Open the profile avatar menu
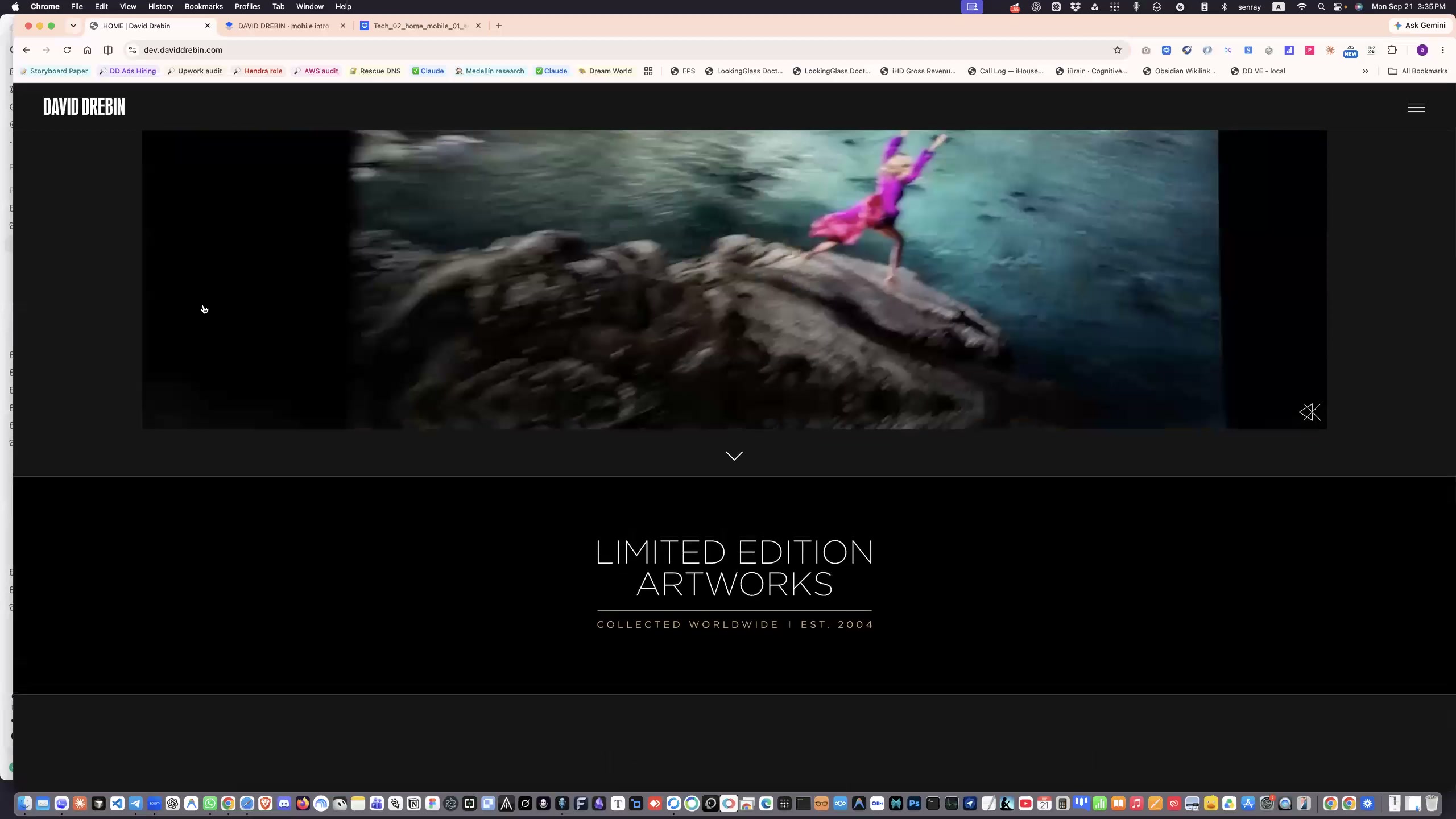 point(1422,50)
